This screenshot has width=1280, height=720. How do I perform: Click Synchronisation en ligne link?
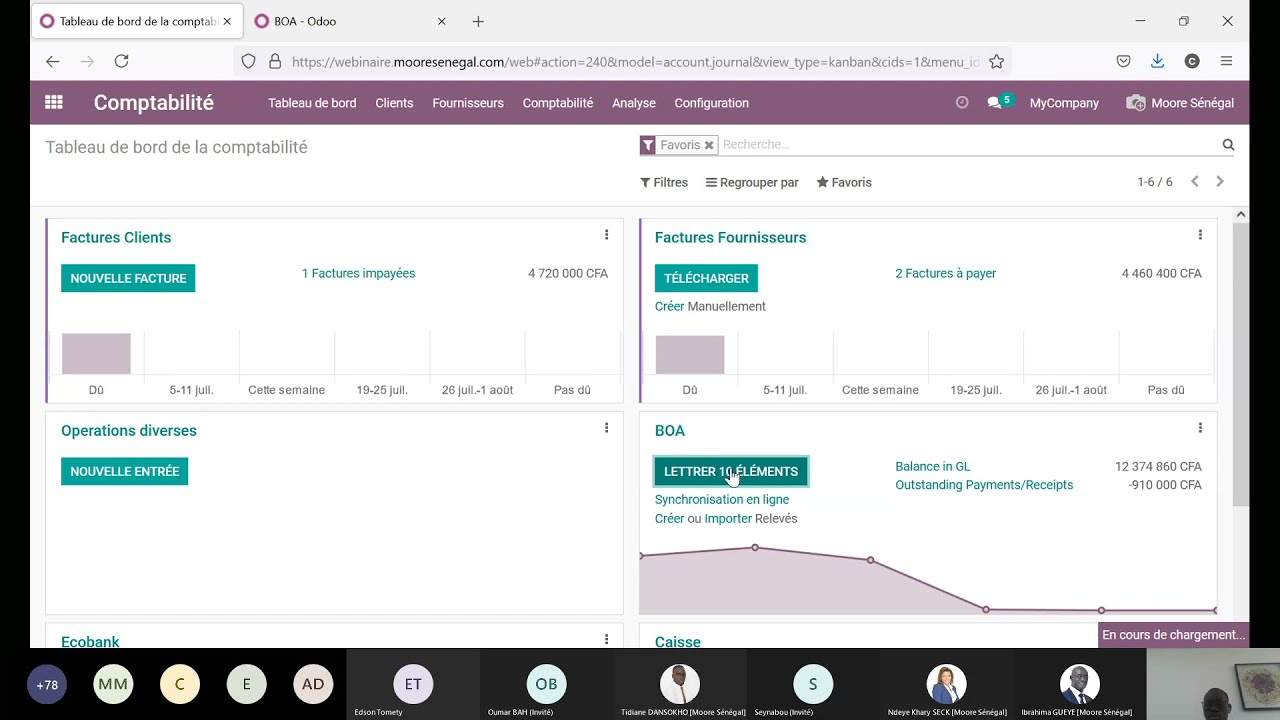(x=722, y=499)
